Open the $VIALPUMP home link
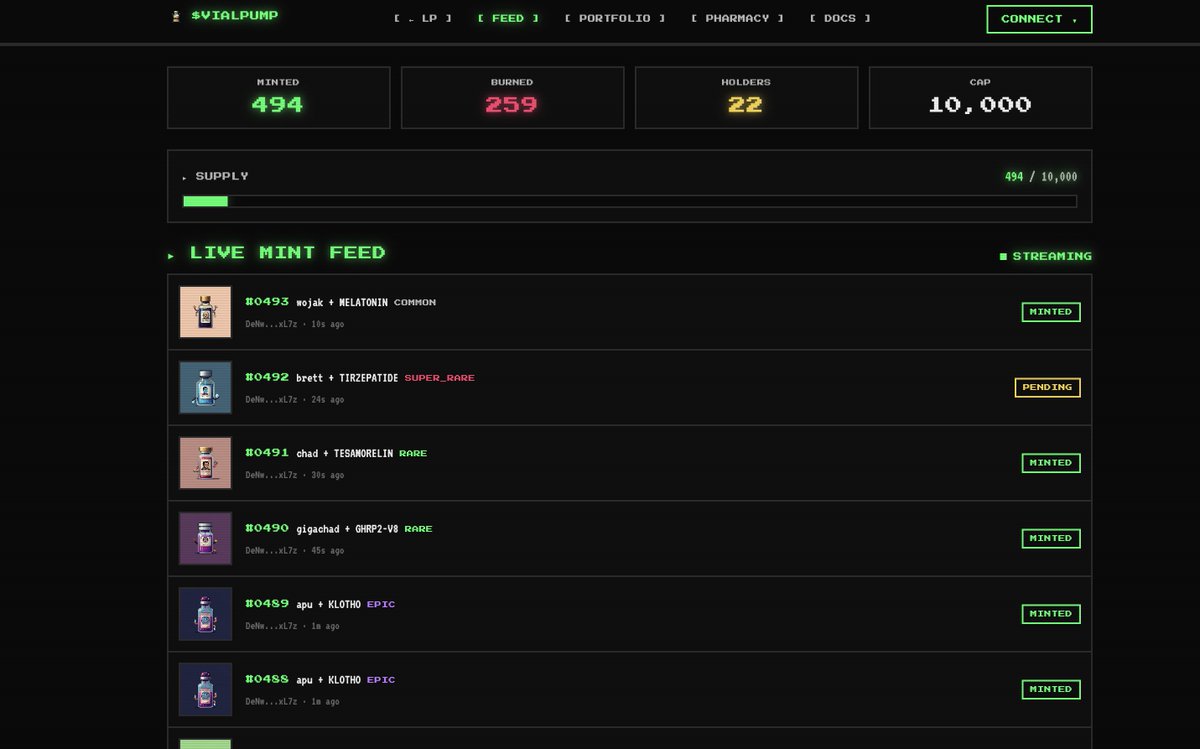This screenshot has height=749, width=1200. pos(225,16)
